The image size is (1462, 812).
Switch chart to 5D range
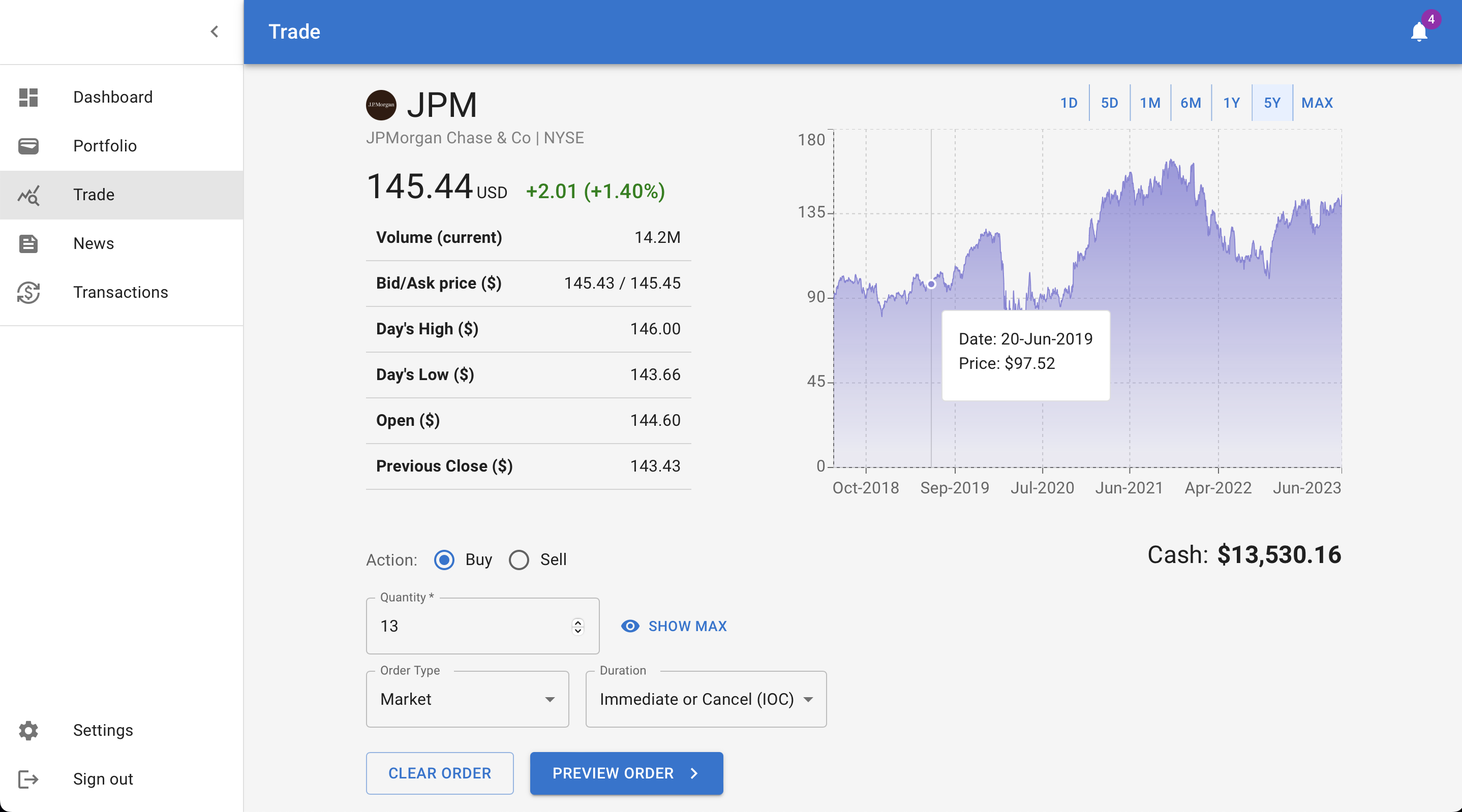1110,103
